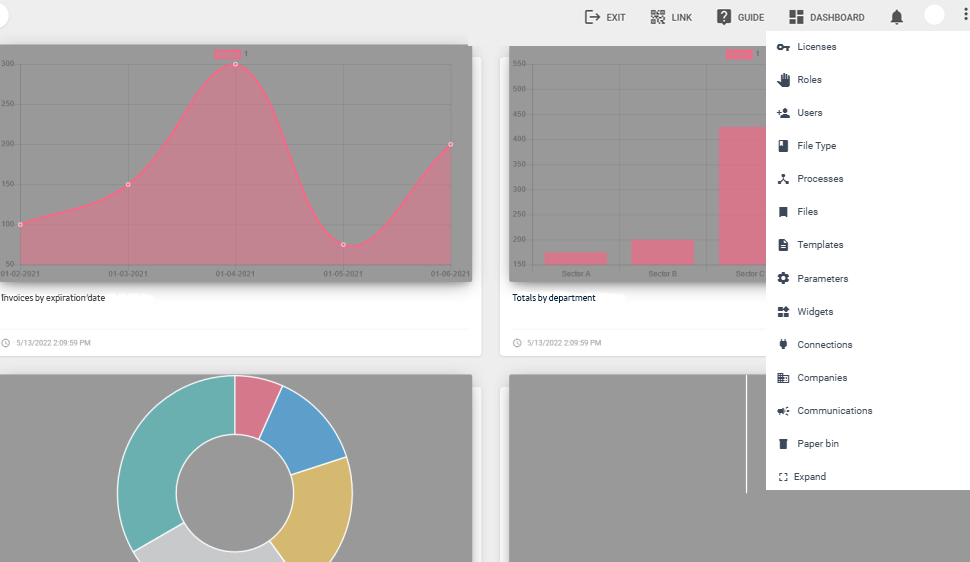Click timestamp under Invoices by expiration date
970x562 pixels.
tap(53, 343)
